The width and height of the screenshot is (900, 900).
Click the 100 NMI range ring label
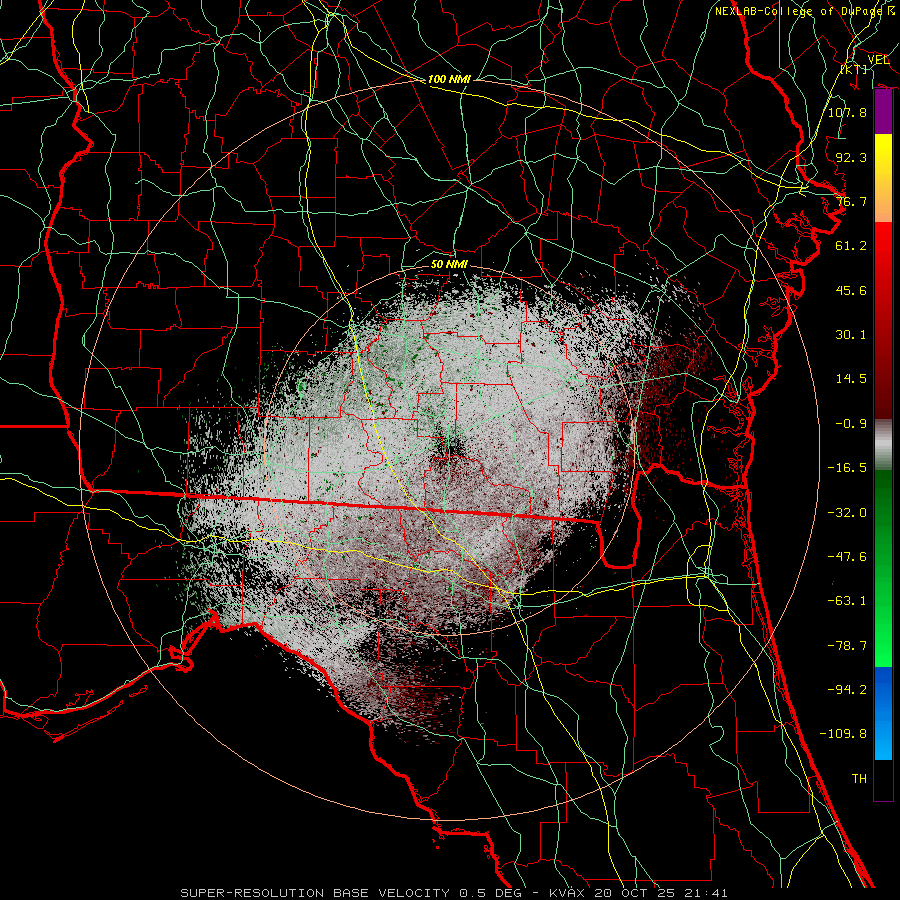pos(449,79)
